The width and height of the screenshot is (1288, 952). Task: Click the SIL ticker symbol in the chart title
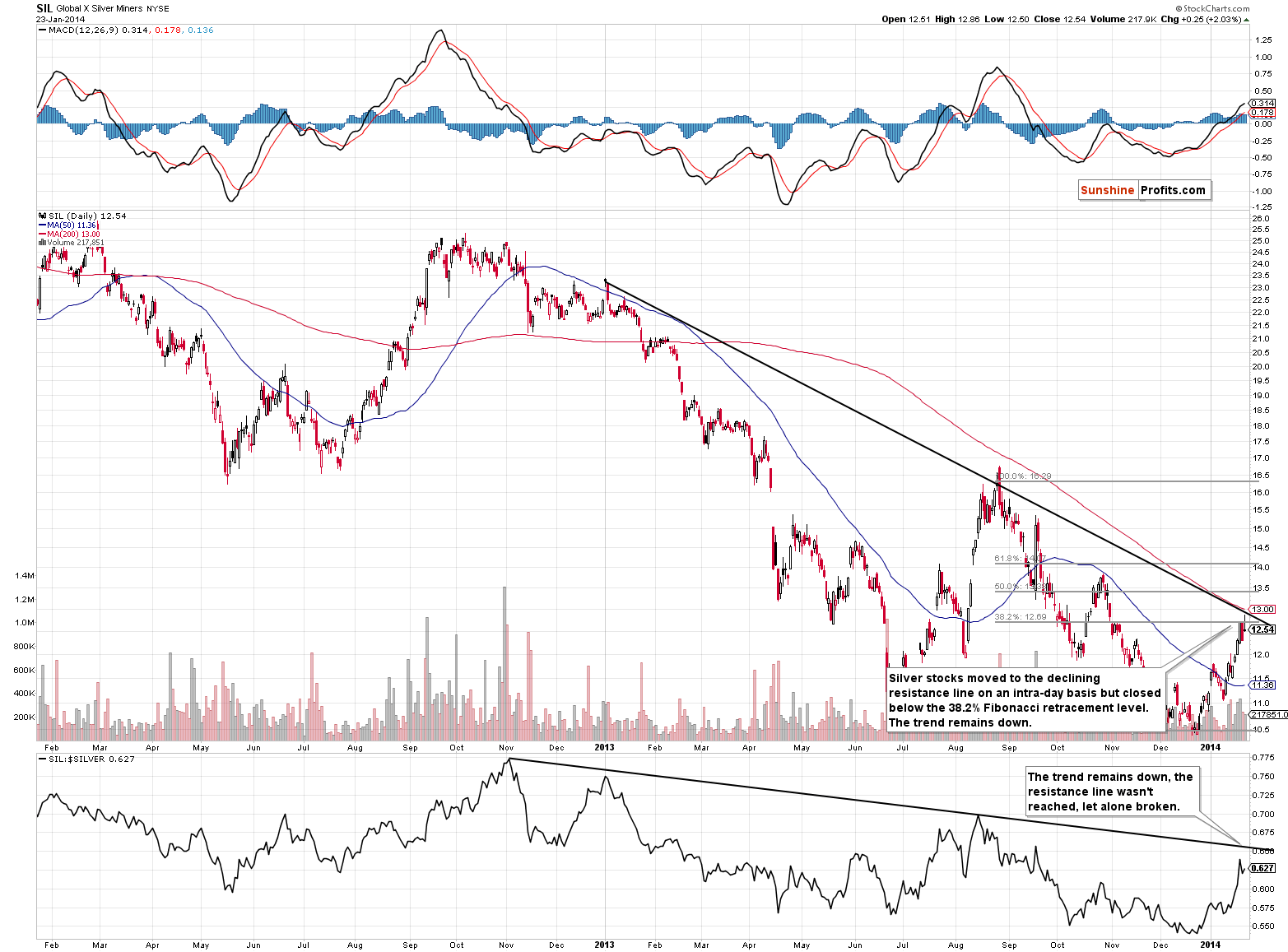44,8
